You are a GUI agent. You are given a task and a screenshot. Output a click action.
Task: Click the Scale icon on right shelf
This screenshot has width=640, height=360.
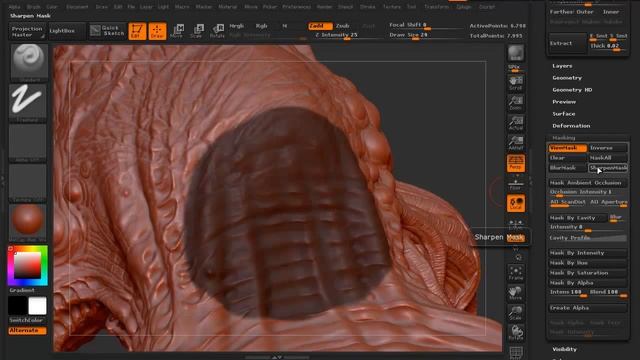tap(516, 313)
